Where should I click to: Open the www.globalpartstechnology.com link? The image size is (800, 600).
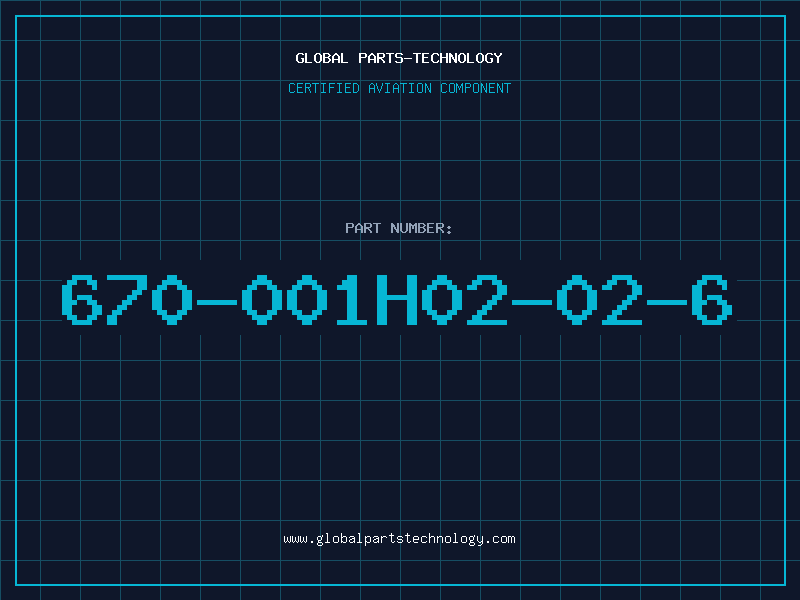[399, 539]
